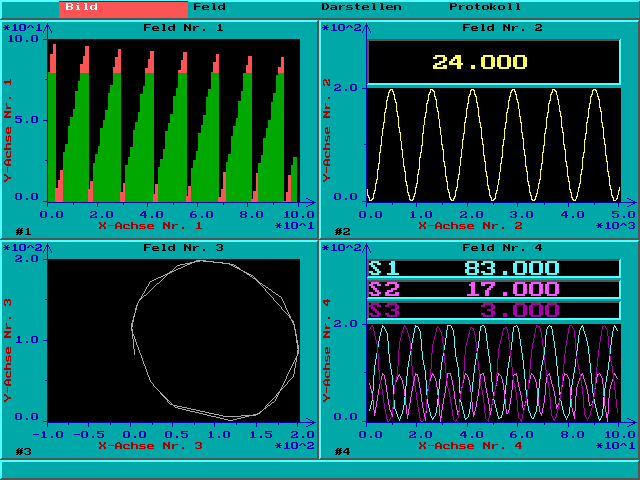This screenshot has width=640, height=480.
Task: Click the #1 field marker
Action: (23, 232)
